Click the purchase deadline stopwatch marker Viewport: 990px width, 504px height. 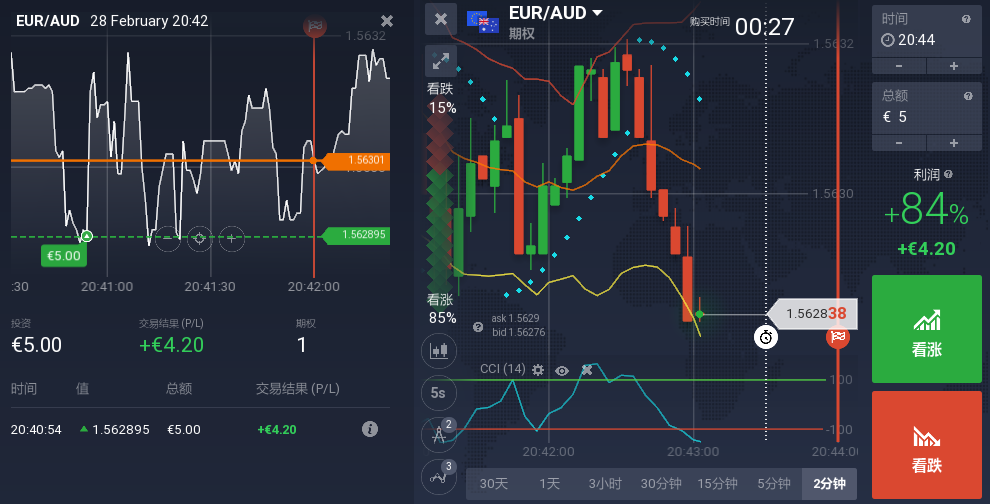766,337
